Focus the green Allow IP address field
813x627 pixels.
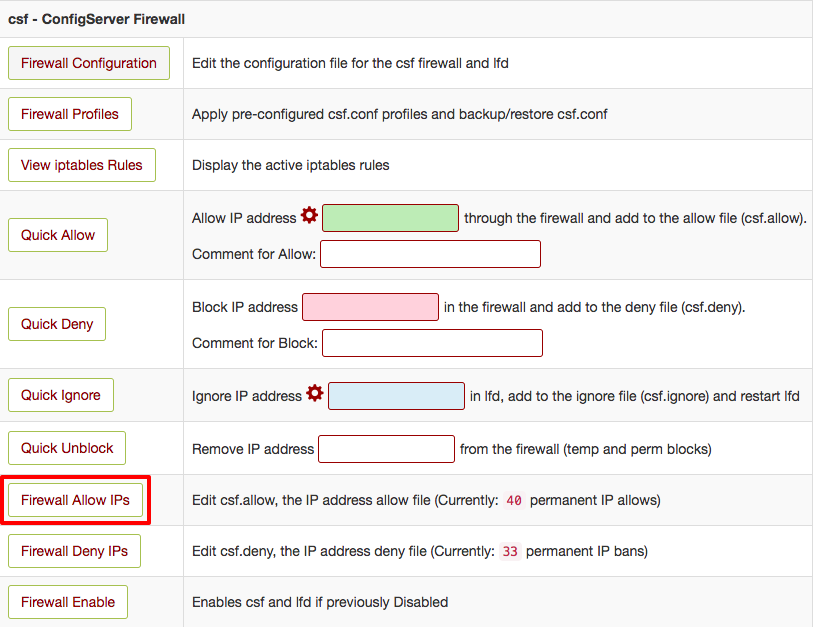tap(390, 218)
